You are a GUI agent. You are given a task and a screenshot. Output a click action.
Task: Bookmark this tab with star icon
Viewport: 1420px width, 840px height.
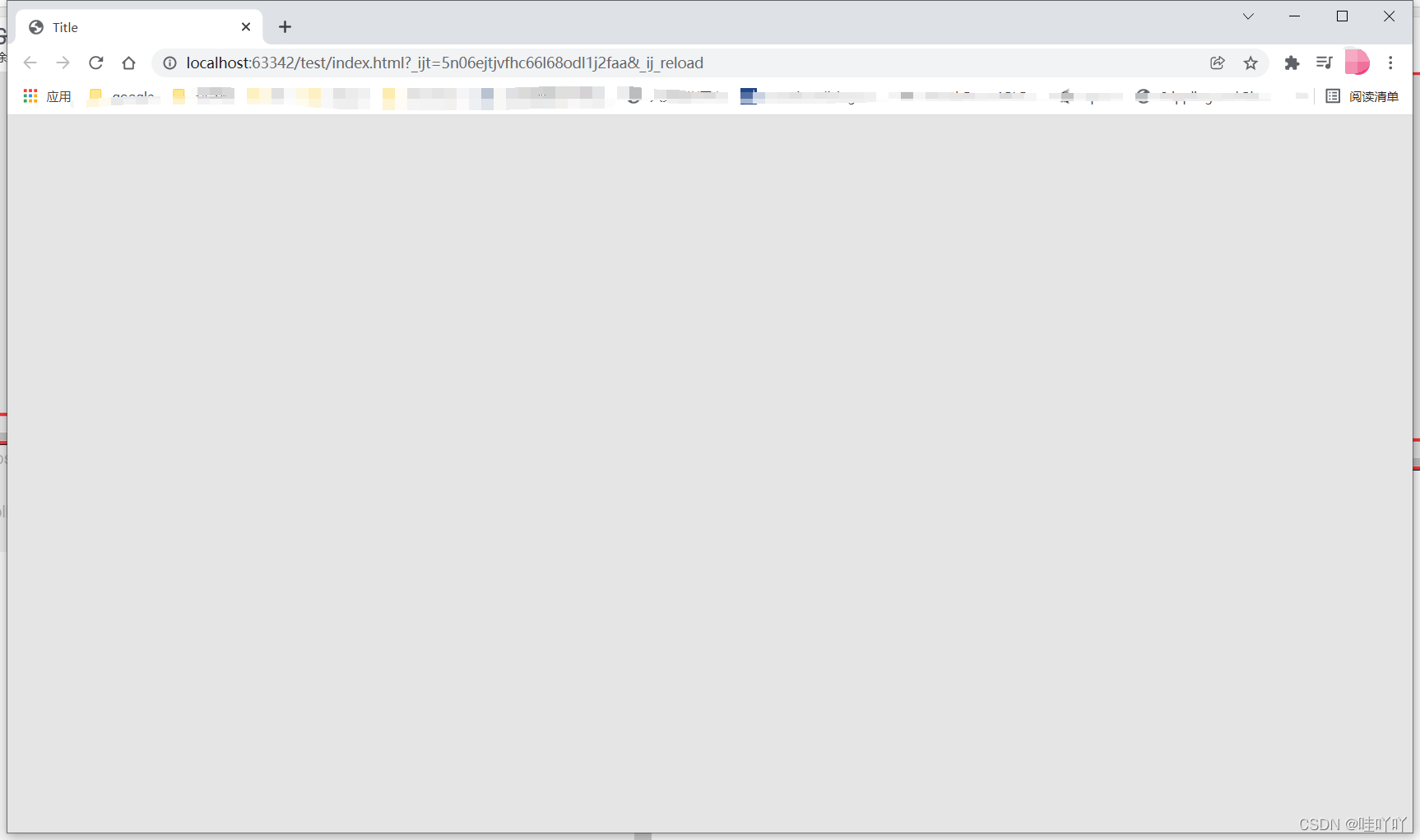coord(1251,63)
